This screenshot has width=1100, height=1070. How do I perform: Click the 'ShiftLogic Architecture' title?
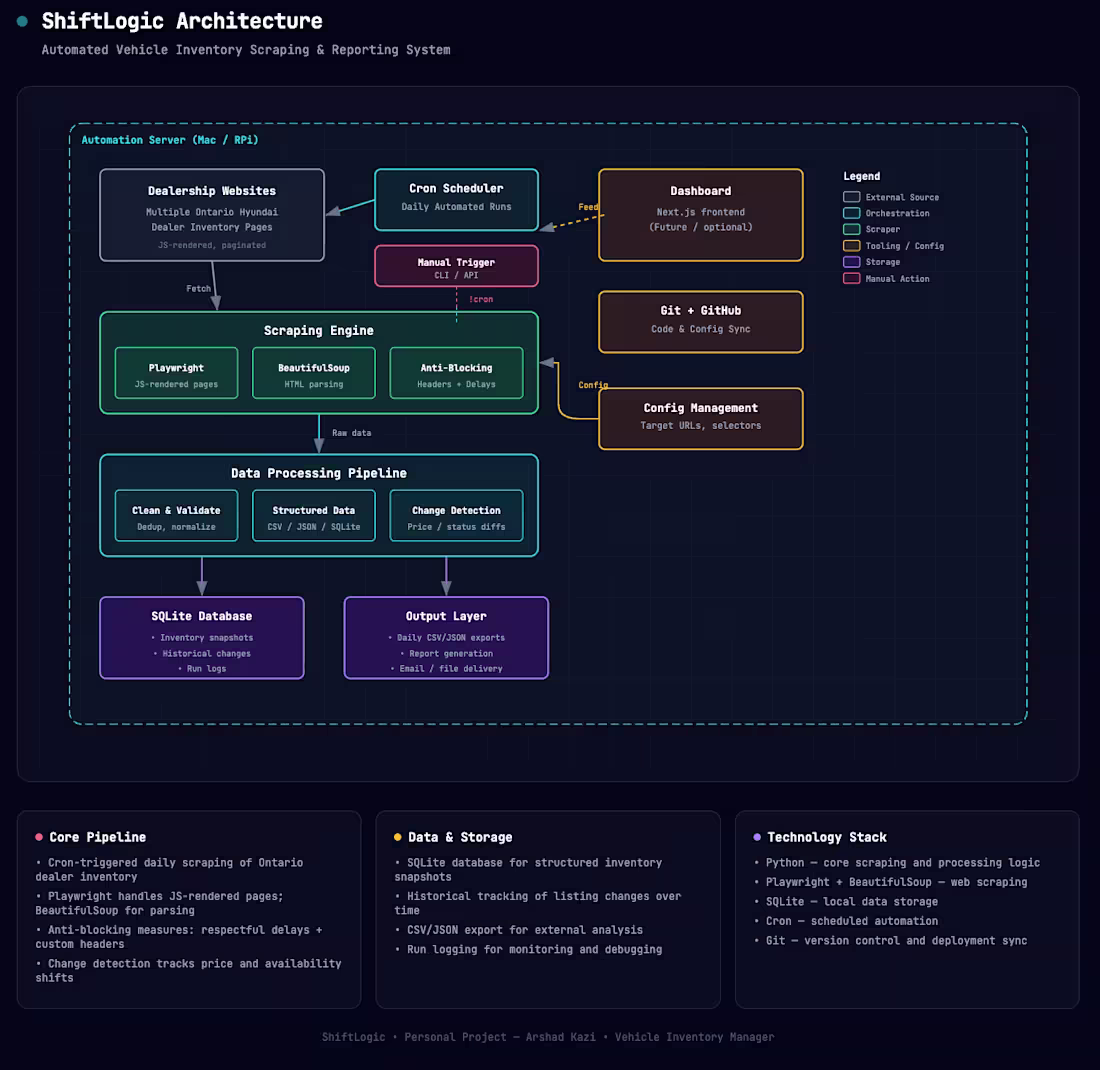pyautogui.click(x=182, y=21)
